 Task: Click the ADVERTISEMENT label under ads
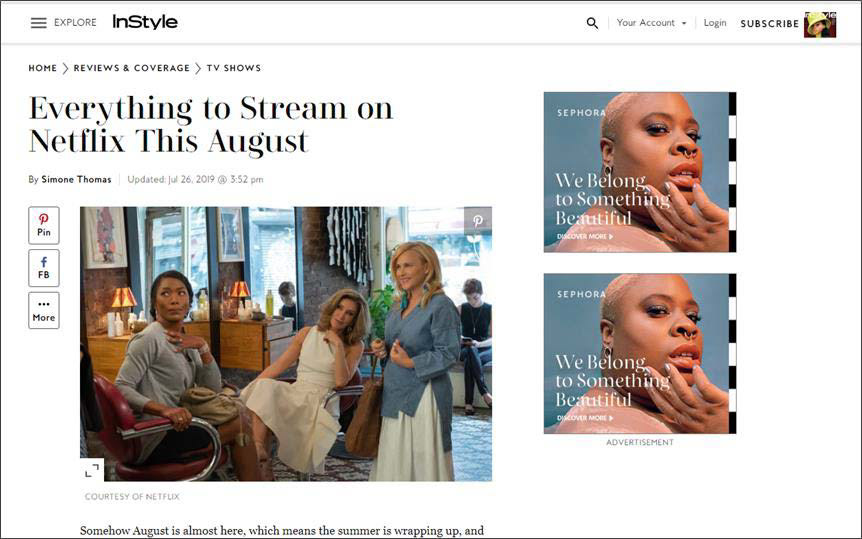tap(640, 442)
